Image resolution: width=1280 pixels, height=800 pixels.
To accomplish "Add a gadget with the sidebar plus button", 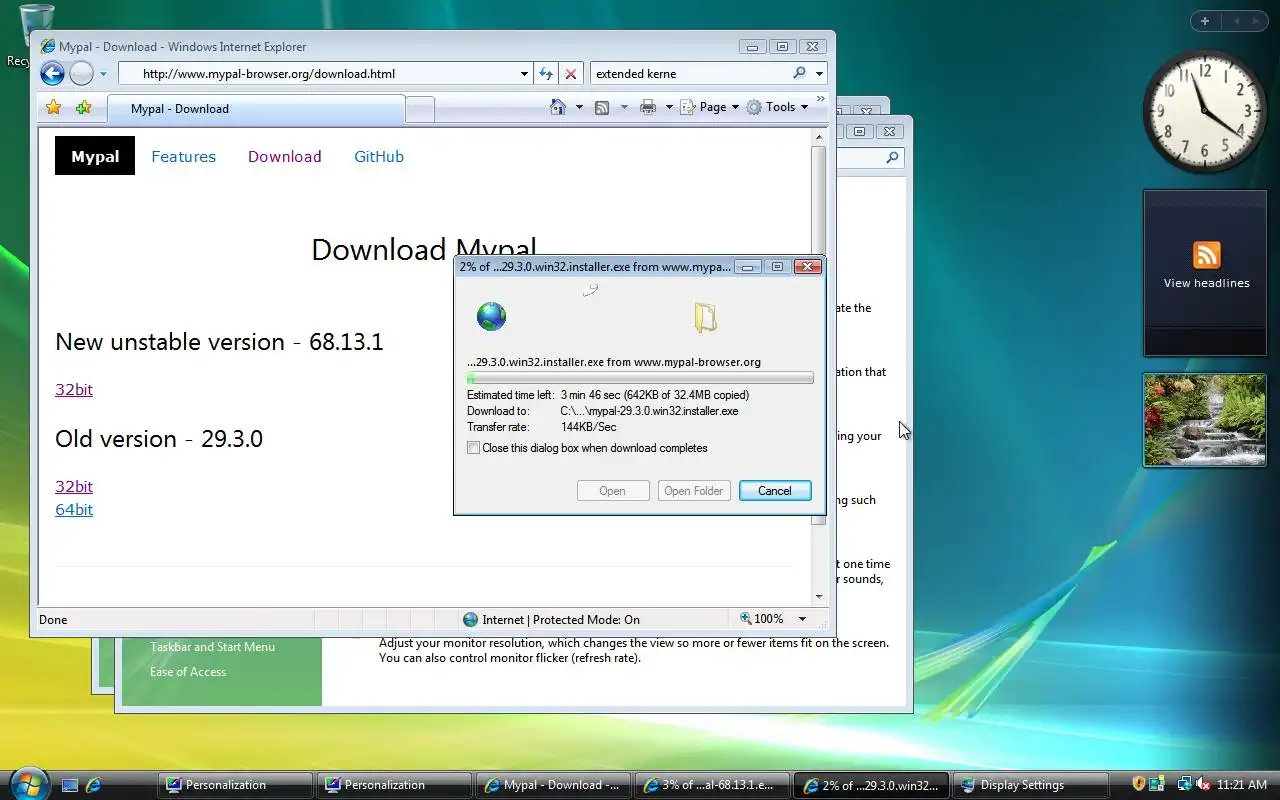I will (x=1205, y=20).
